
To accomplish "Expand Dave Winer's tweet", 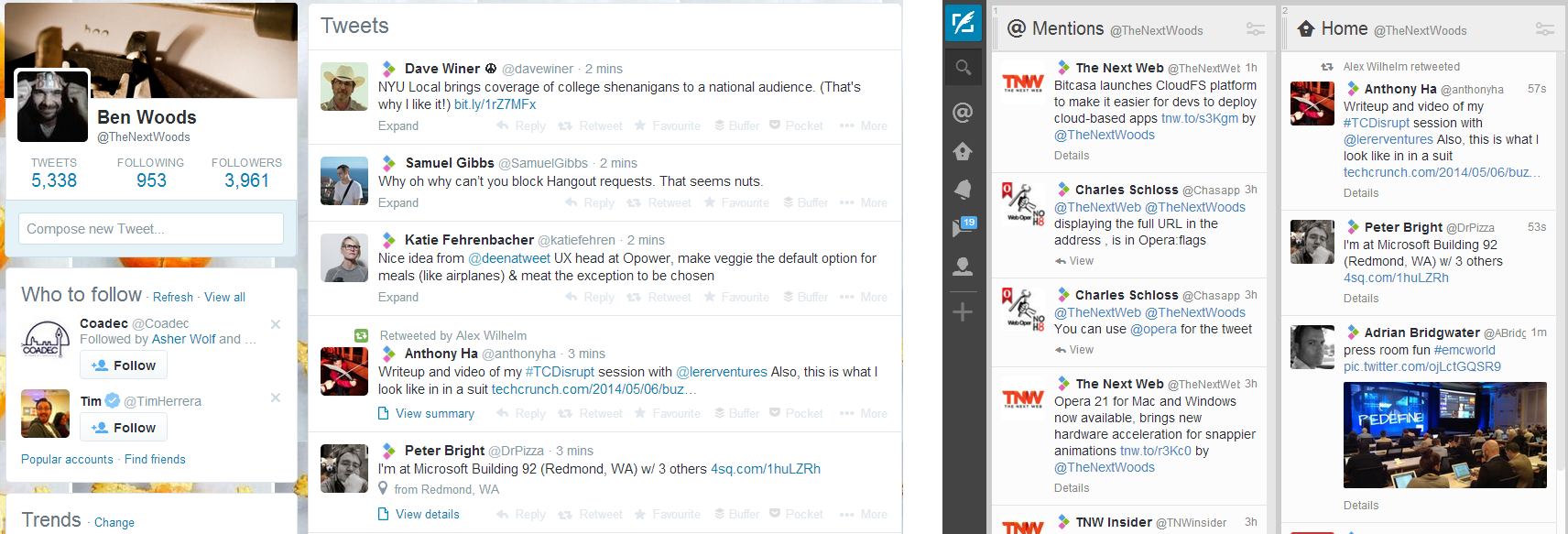I will point(398,125).
